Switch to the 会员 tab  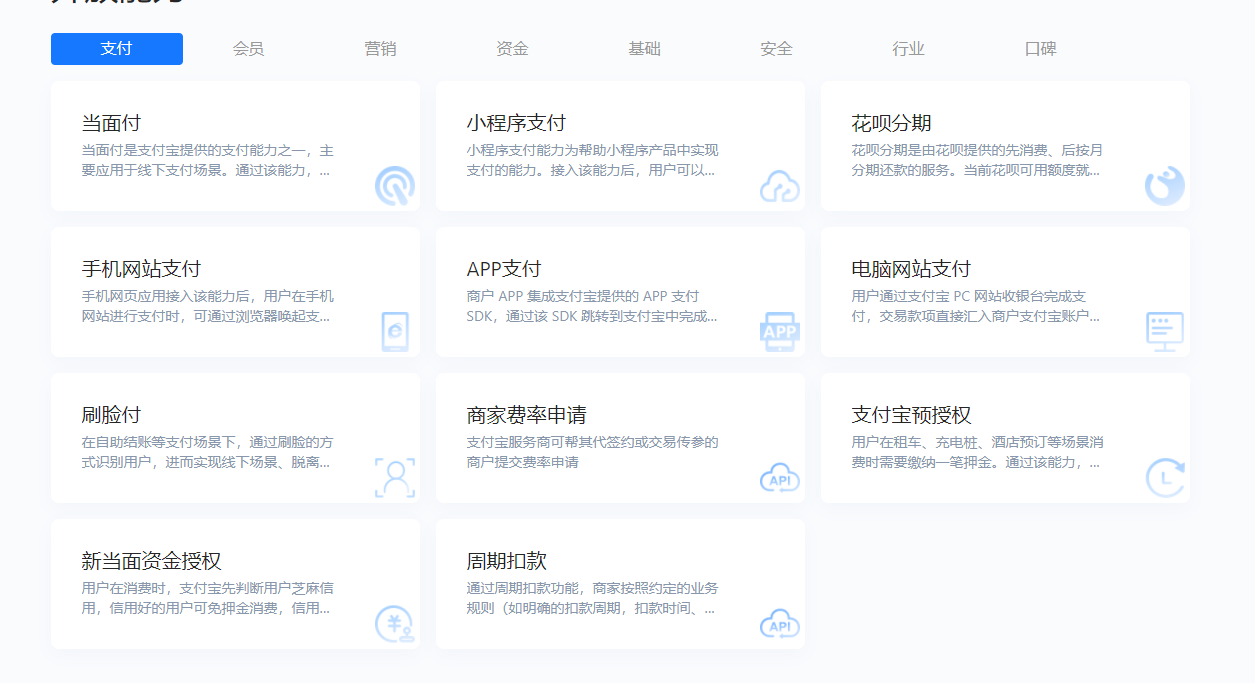pyautogui.click(x=248, y=48)
